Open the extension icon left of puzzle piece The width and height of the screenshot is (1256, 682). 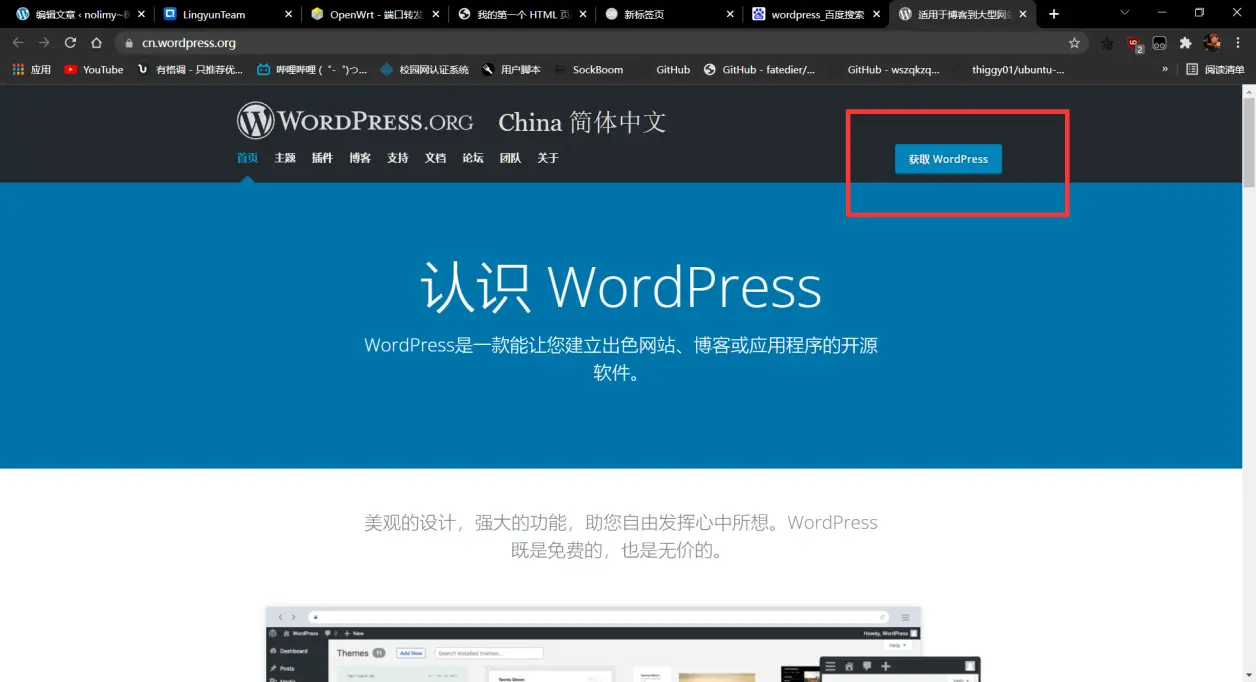[1160, 43]
